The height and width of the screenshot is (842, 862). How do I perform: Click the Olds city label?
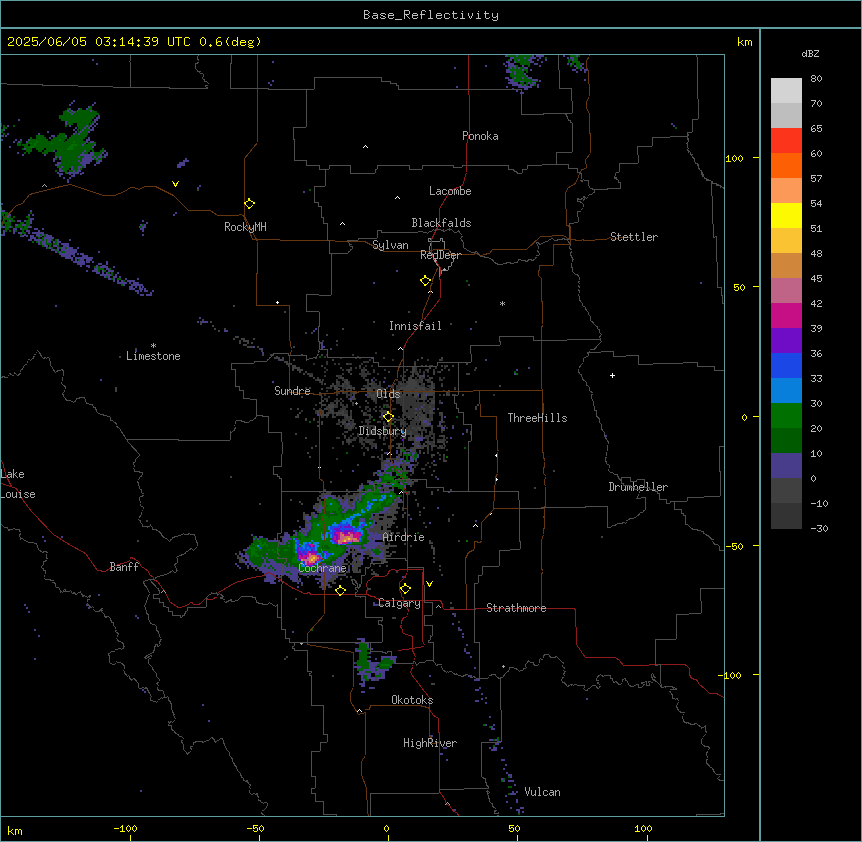pyautogui.click(x=388, y=394)
